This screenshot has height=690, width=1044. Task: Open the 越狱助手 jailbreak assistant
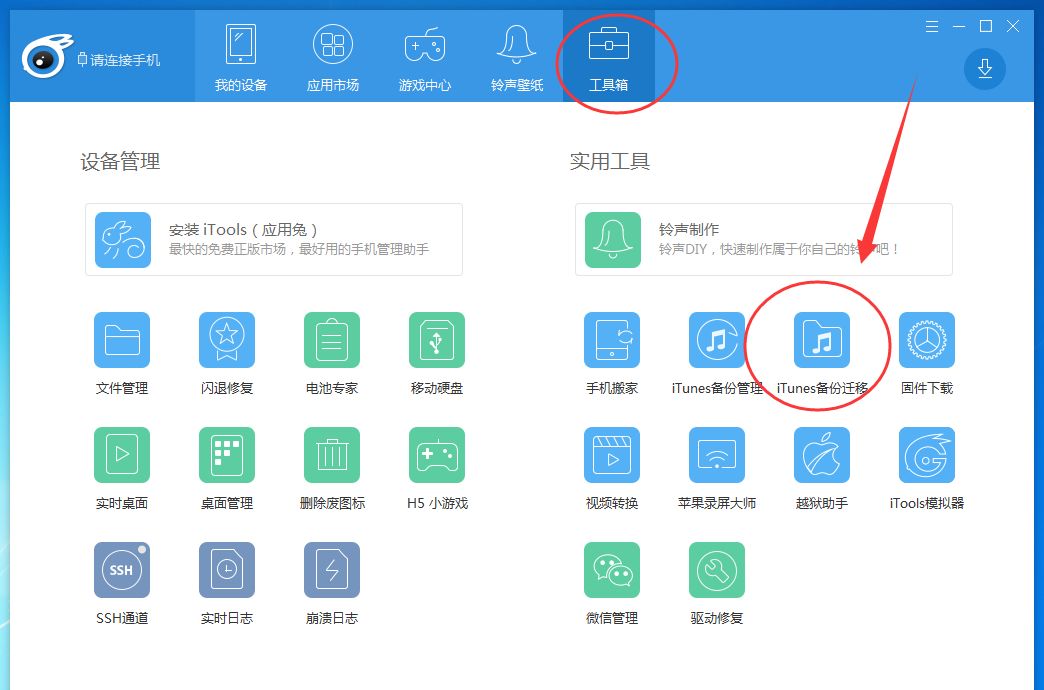[x=822, y=456]
